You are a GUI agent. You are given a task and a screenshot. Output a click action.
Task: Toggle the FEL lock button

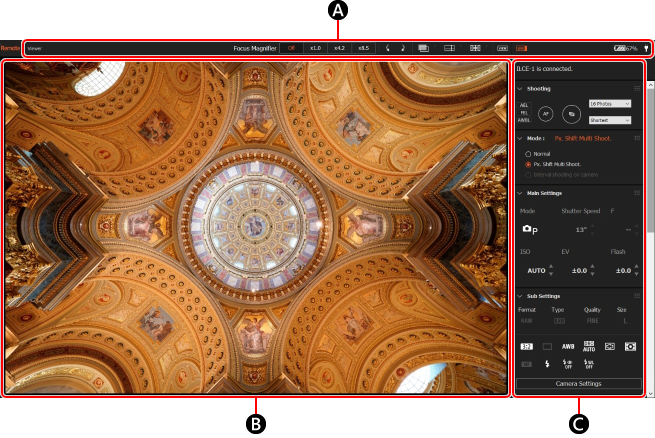524,113
